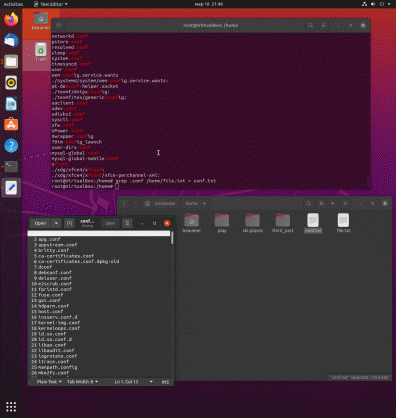
Task: Show applications grid at bottom of dock
Action: click(11, 406)
